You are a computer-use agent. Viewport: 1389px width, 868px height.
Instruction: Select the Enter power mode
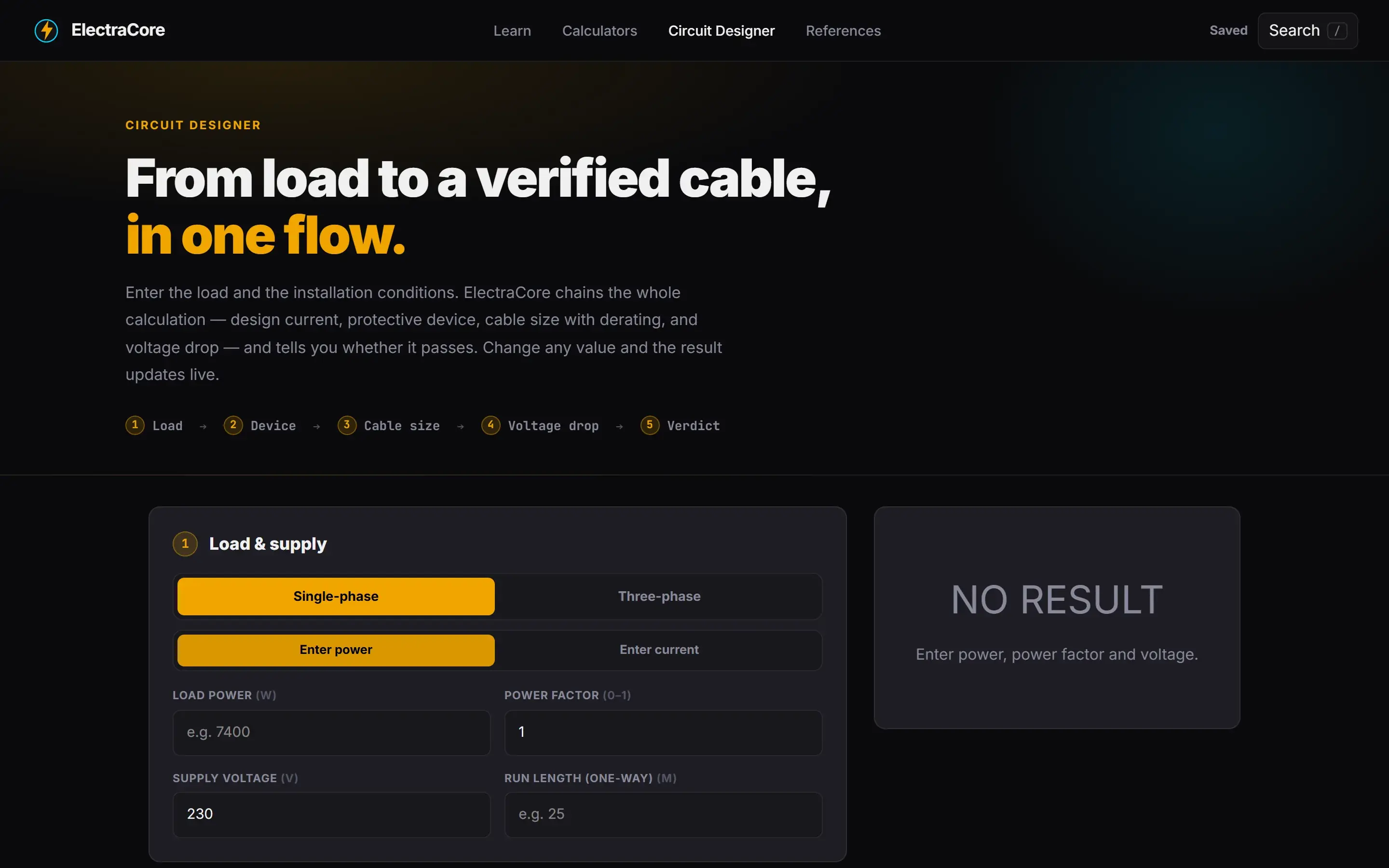[x=336, y=650]
